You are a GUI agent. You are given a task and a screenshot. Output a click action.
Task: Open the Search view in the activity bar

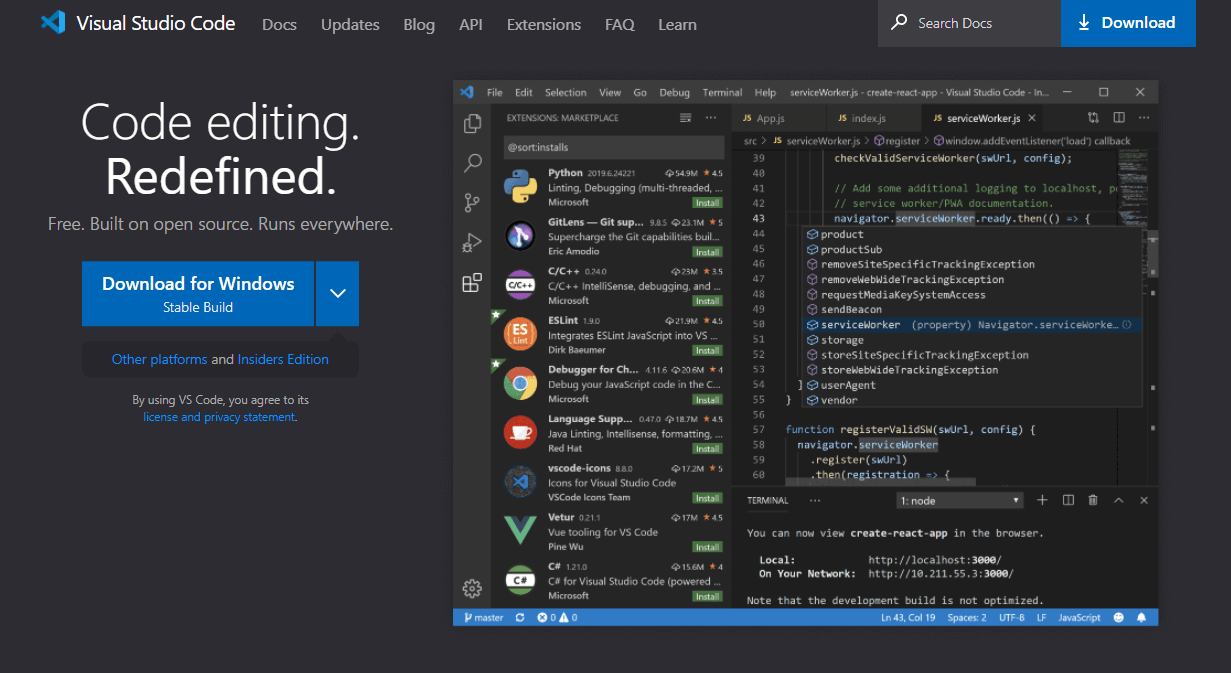pyautogui.click(x=473, y=163)
